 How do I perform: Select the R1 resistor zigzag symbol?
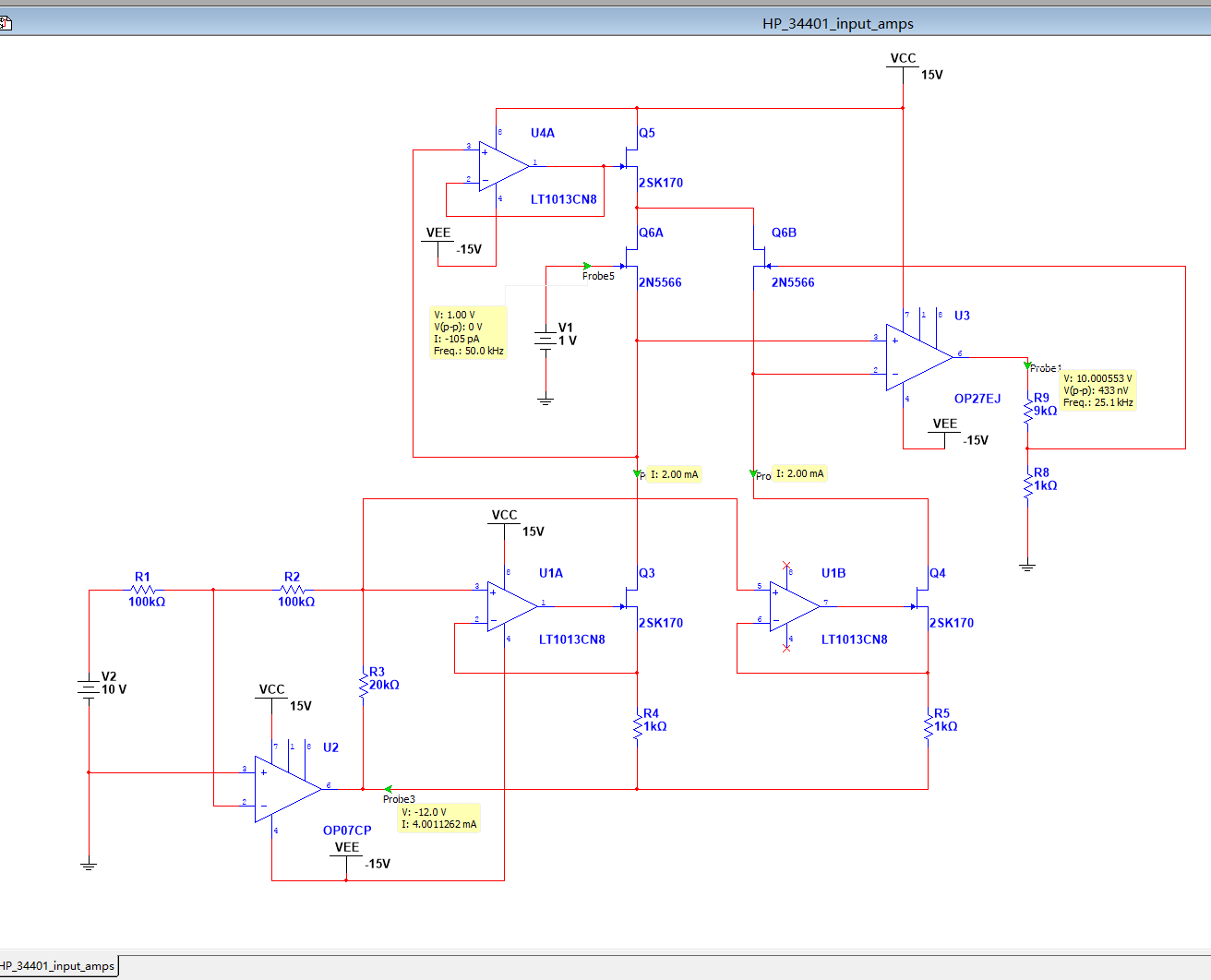(143, 590)
